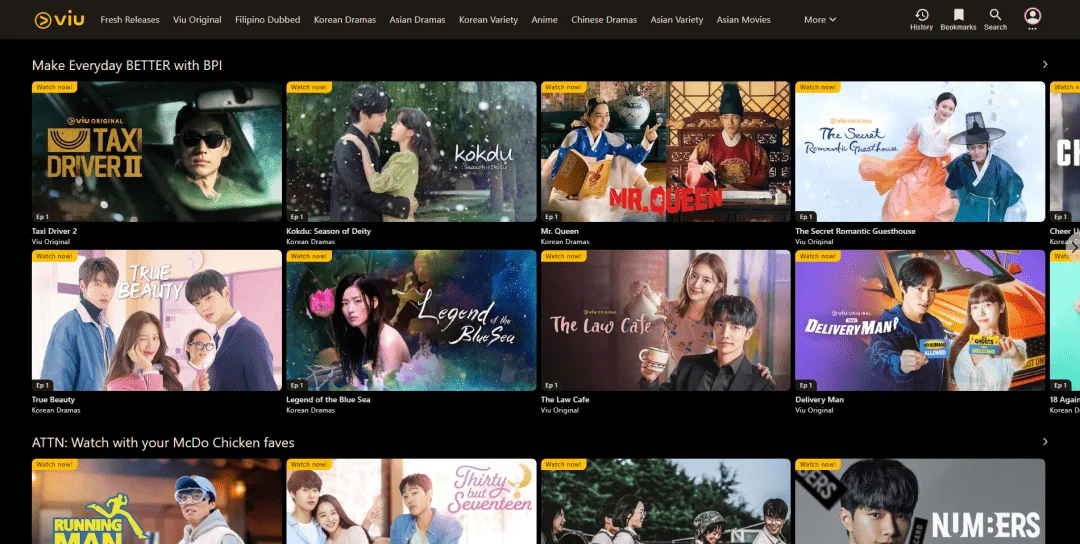Click Watch now badge on Mr. Queen
This screenshot has height=544, width=1080.
[563, 87]
